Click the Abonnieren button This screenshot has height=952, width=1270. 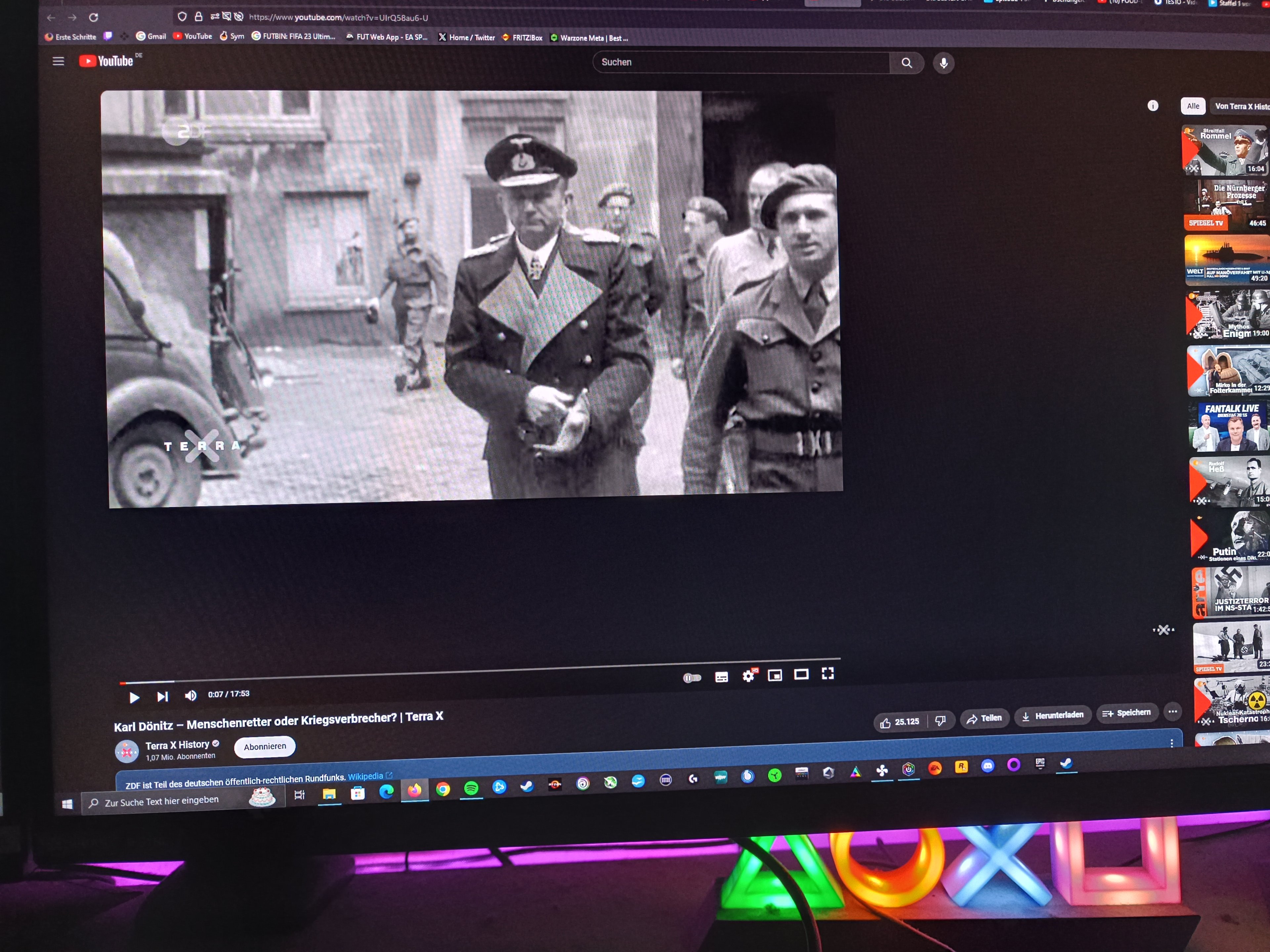[x=265, y=747]
